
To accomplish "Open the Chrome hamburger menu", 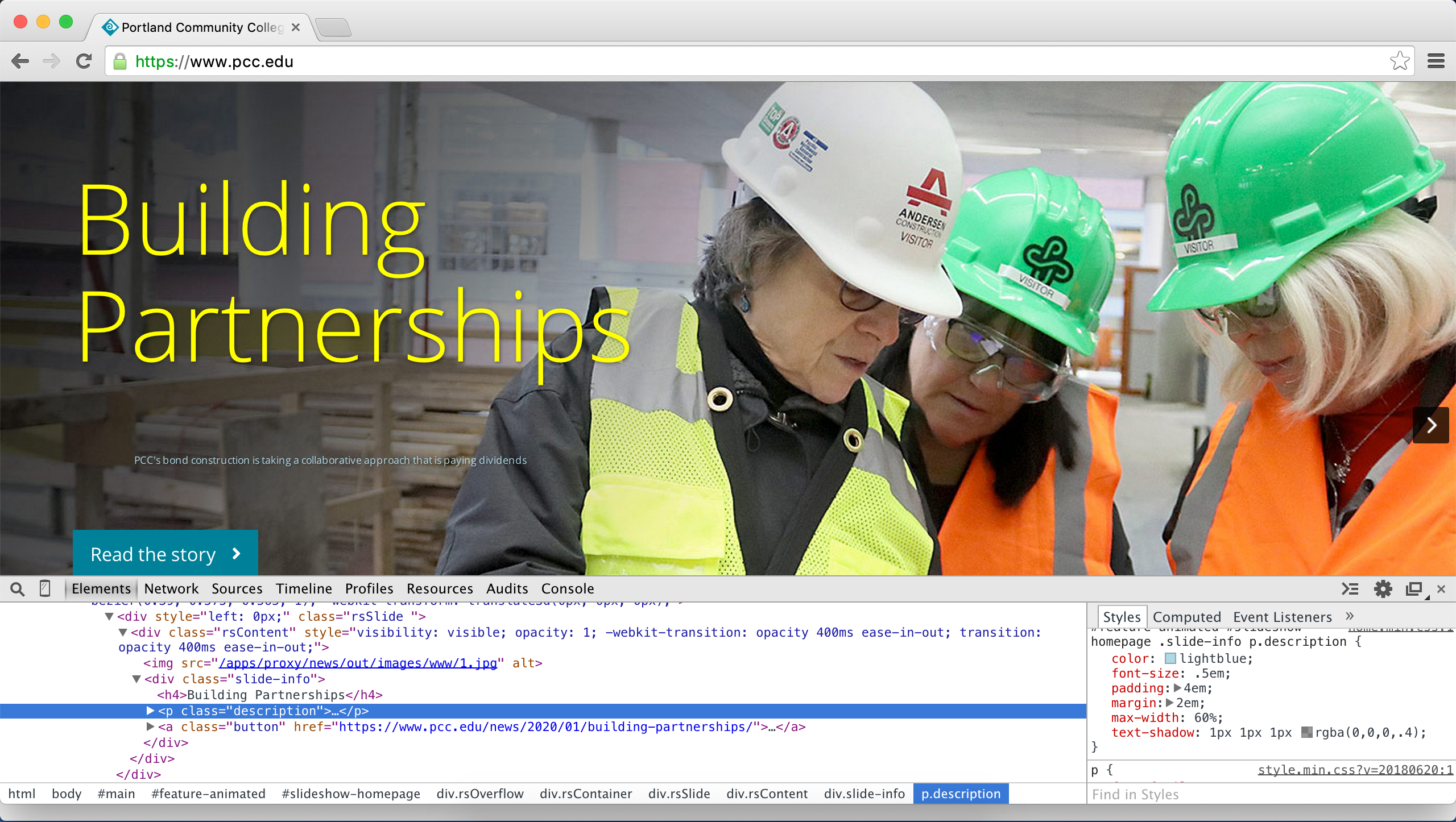I will [1436, 61].
